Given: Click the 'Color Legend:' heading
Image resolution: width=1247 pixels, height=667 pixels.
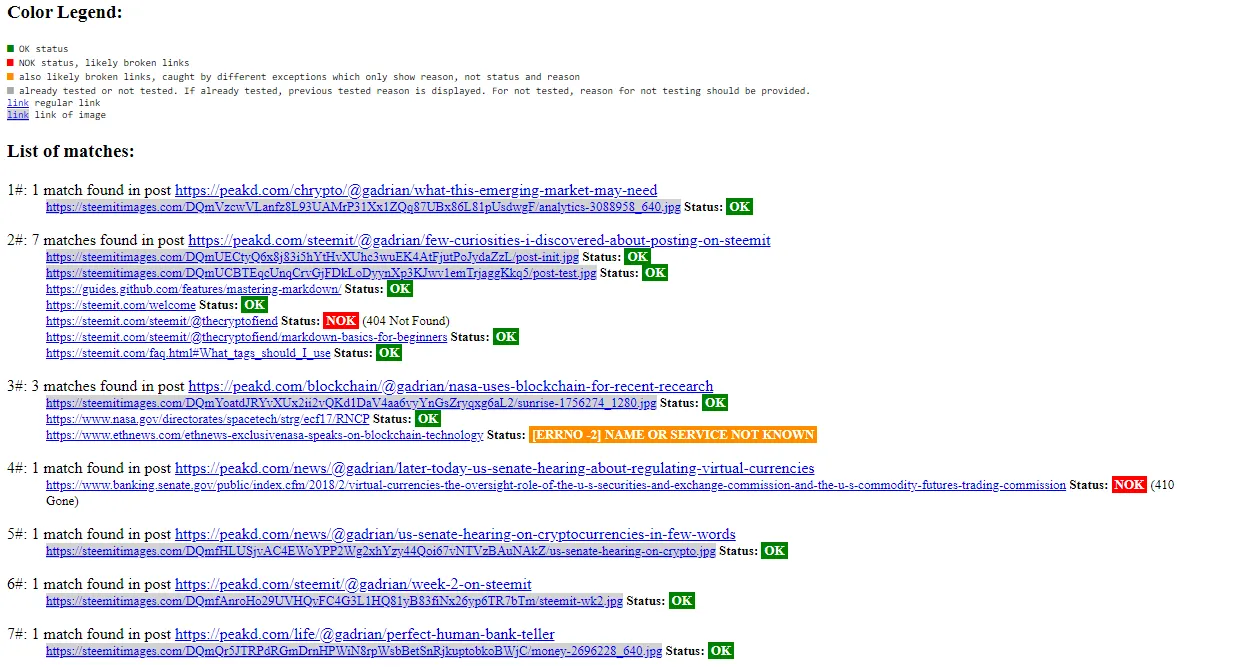Looking at the screenshot, I should 65,13.
